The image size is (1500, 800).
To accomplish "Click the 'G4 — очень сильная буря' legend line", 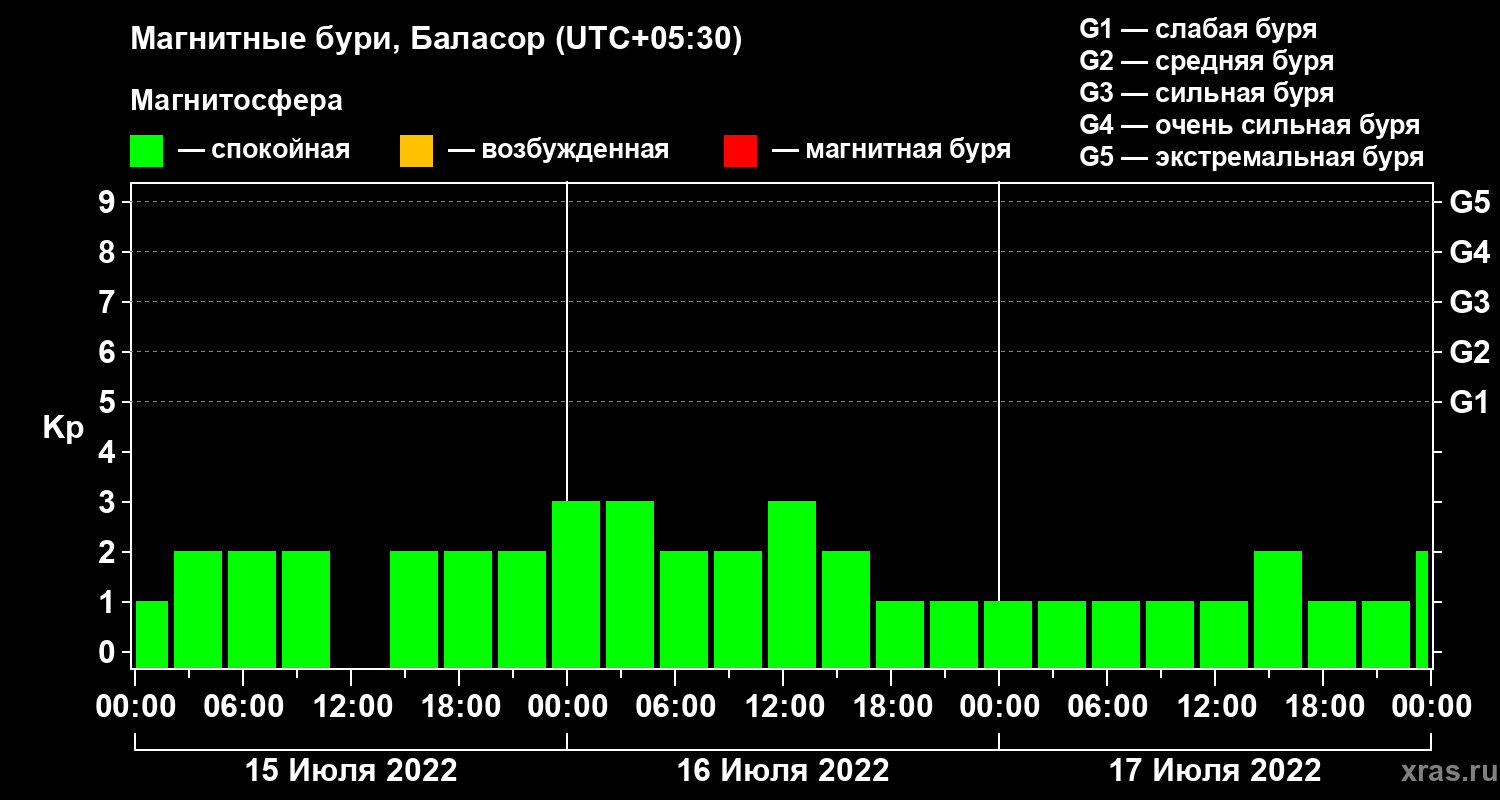I will click(x=1250, y=125).
